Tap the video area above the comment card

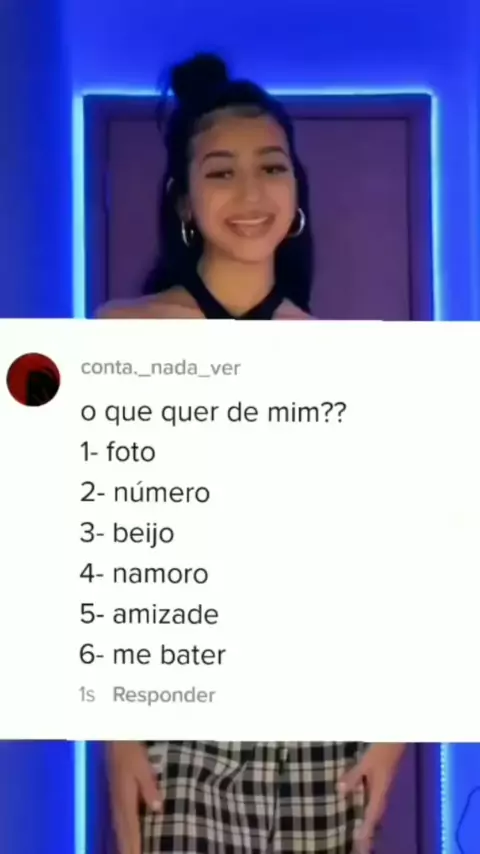point(240,160)
